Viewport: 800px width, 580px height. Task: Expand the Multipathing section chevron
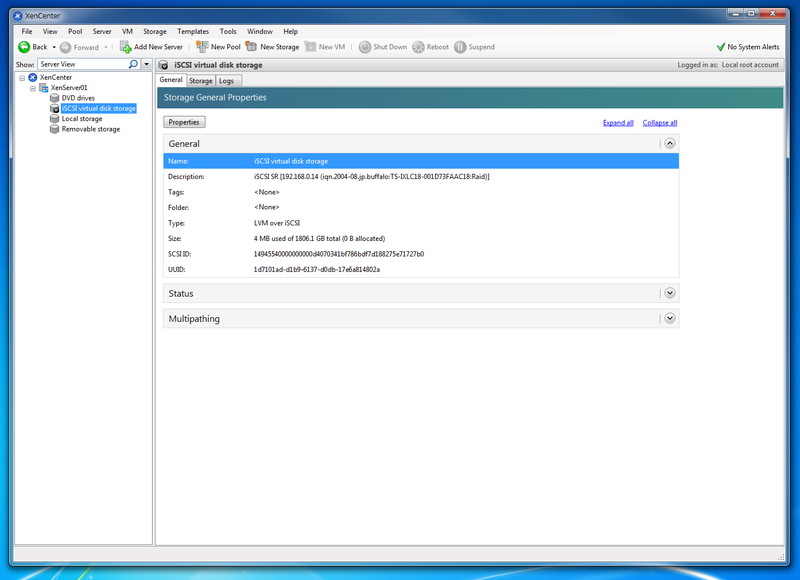670,318
